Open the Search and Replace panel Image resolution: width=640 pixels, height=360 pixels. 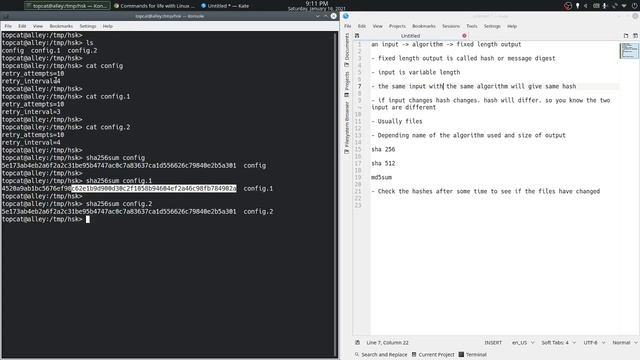[x=381, y=355]
